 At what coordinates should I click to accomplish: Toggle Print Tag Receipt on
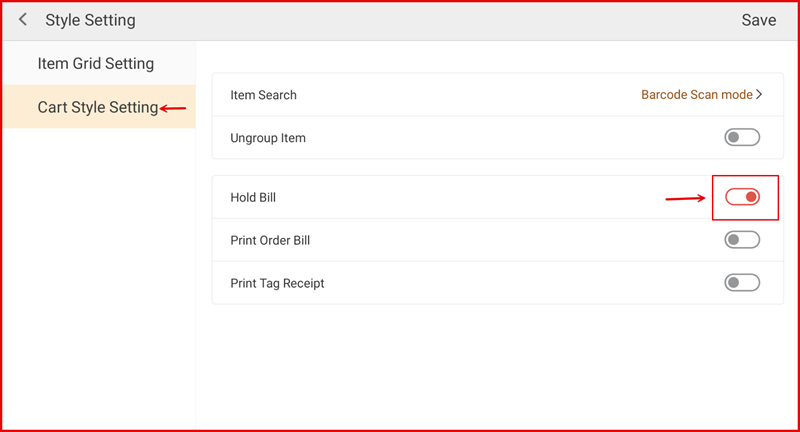point(741,283)
